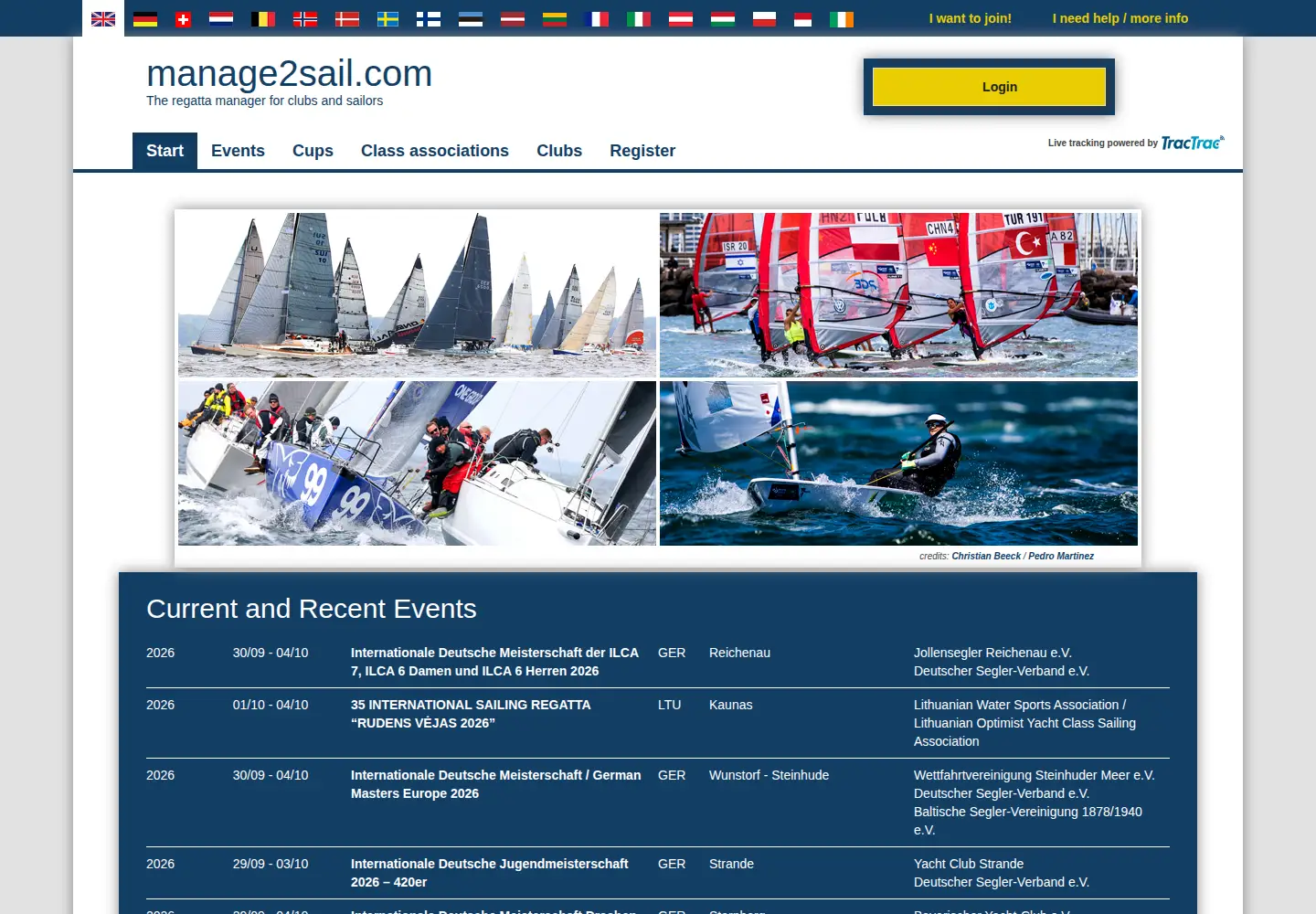Switch language via the German flag
The image size is (1316, 914).
[145, 19]
